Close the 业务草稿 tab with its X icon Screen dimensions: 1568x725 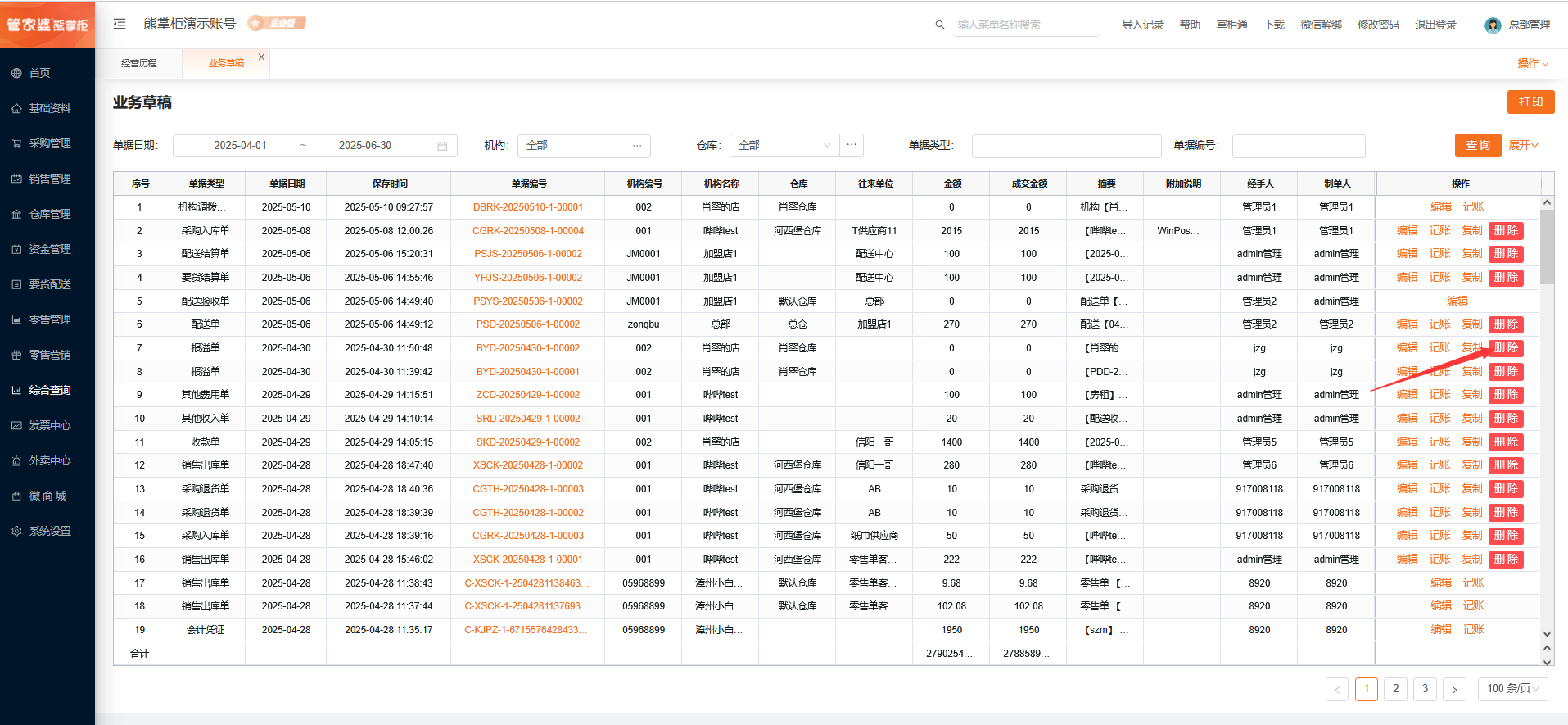[261, 57]
